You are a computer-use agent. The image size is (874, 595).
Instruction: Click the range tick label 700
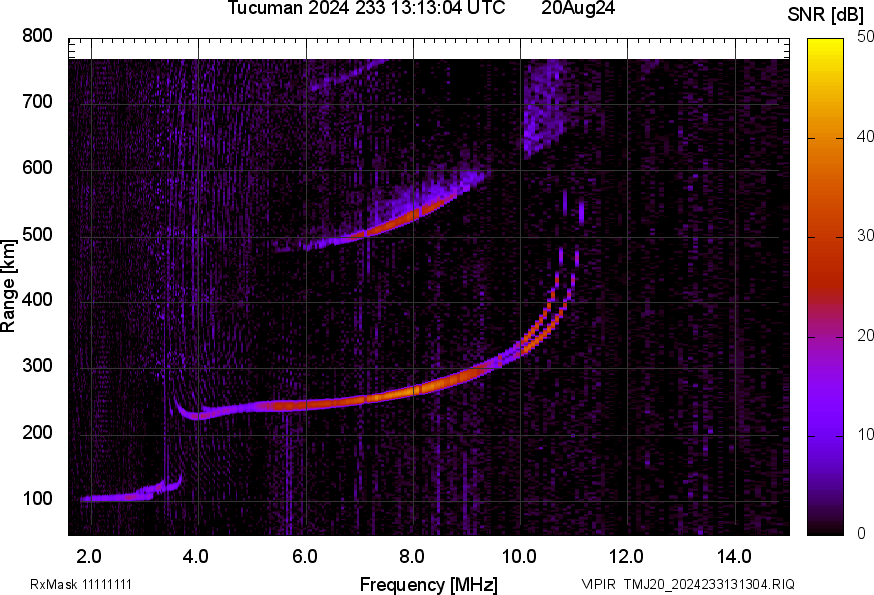point(37,101)
